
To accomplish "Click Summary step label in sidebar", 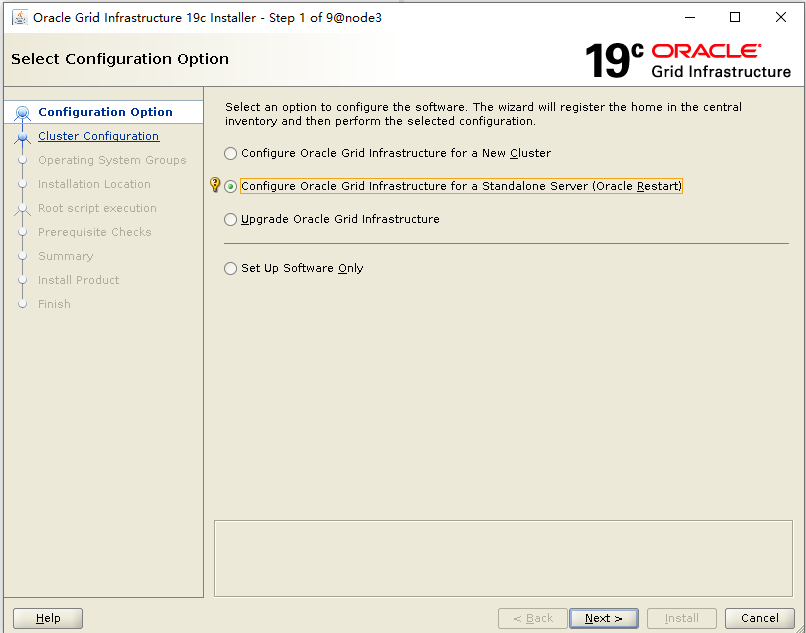I will click(66, 256).
